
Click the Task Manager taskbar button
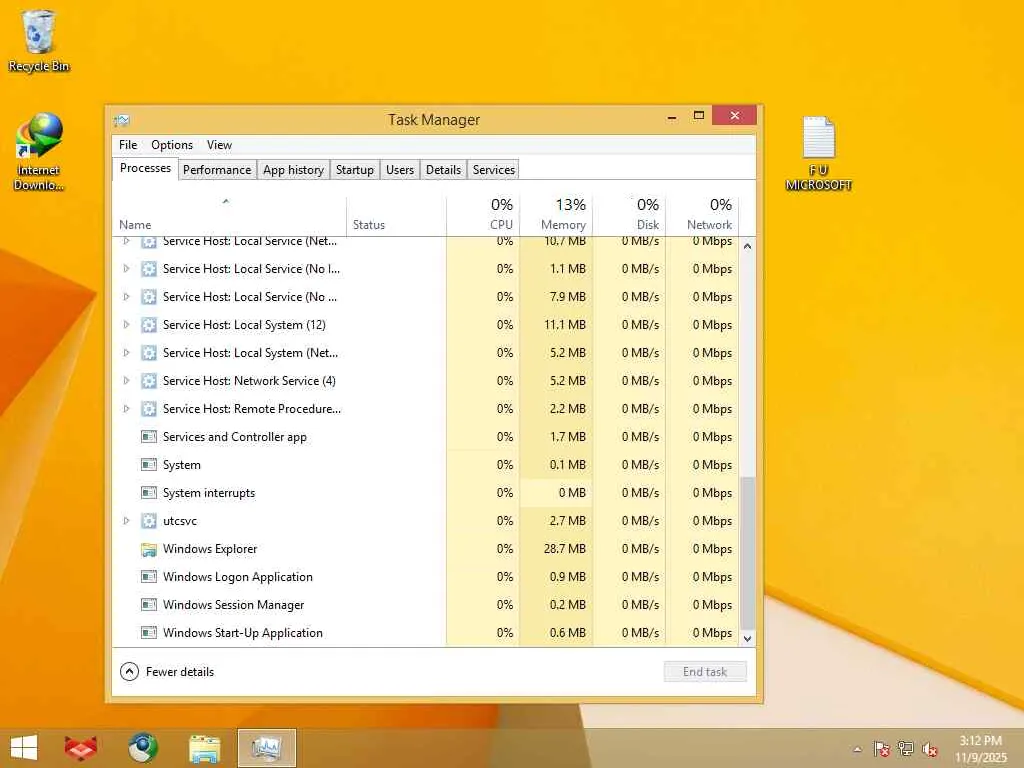pyautogui.click(x=266, y=748)
